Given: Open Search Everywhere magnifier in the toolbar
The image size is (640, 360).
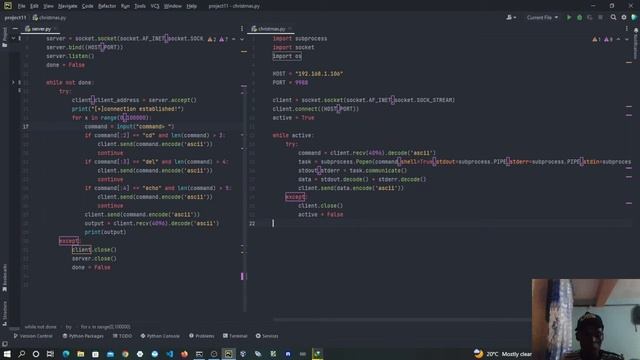Looking at the screenshot, I should point(613,18).
